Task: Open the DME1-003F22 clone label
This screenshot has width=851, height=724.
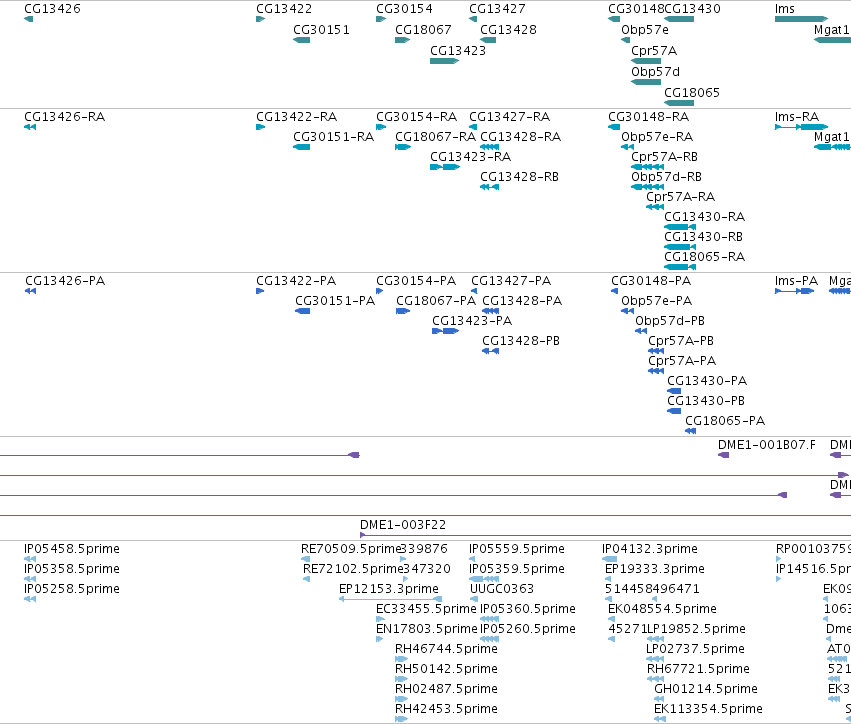Action: click(403, 525)
